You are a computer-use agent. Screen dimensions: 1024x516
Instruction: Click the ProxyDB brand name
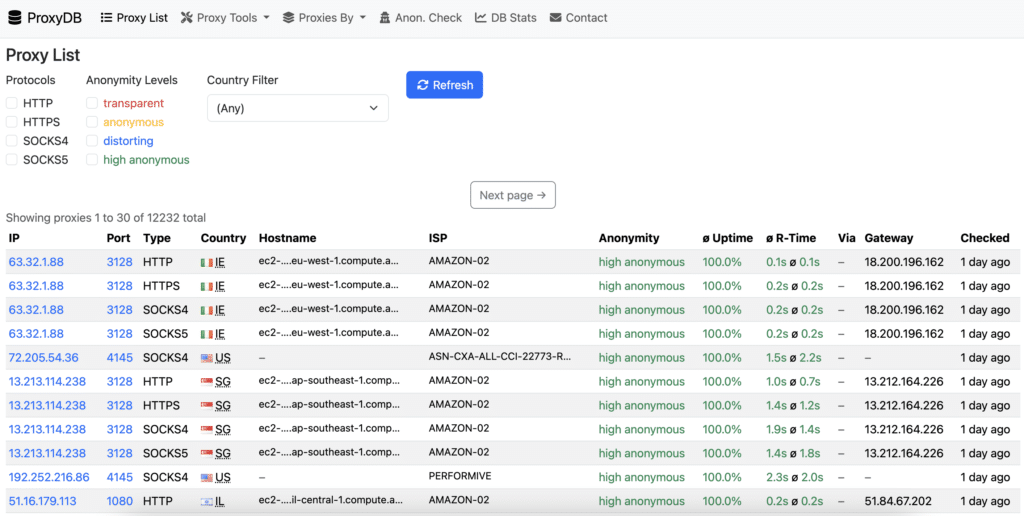54,18
